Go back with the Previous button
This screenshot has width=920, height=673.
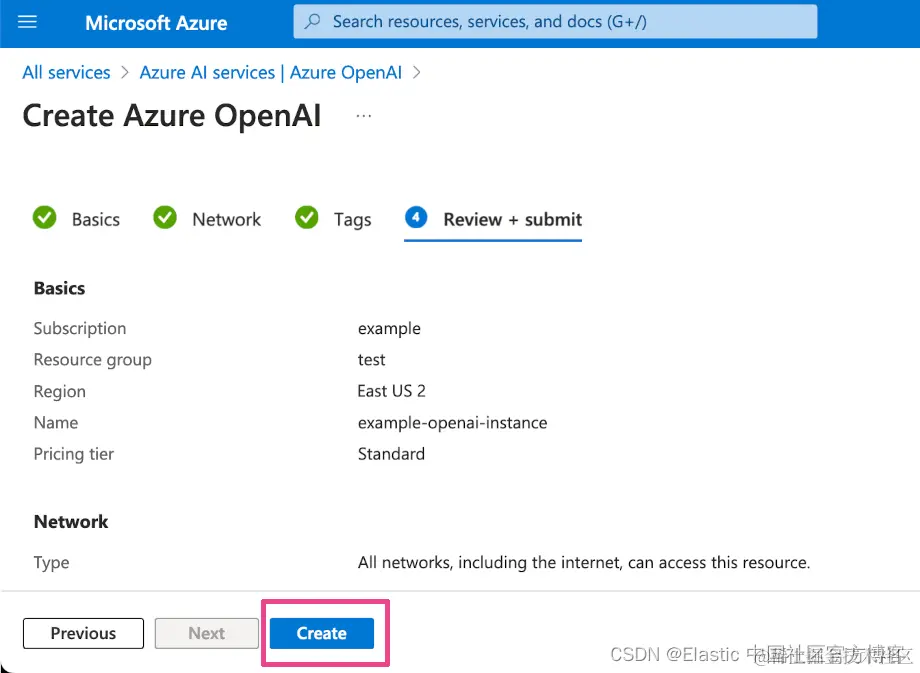click(x=83, y=633)
